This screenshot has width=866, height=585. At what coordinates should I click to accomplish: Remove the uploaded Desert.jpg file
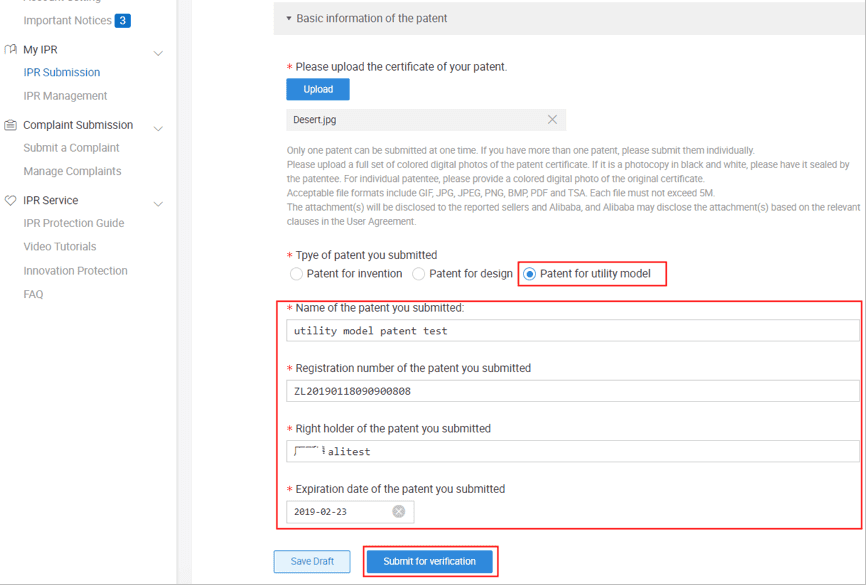552,120
